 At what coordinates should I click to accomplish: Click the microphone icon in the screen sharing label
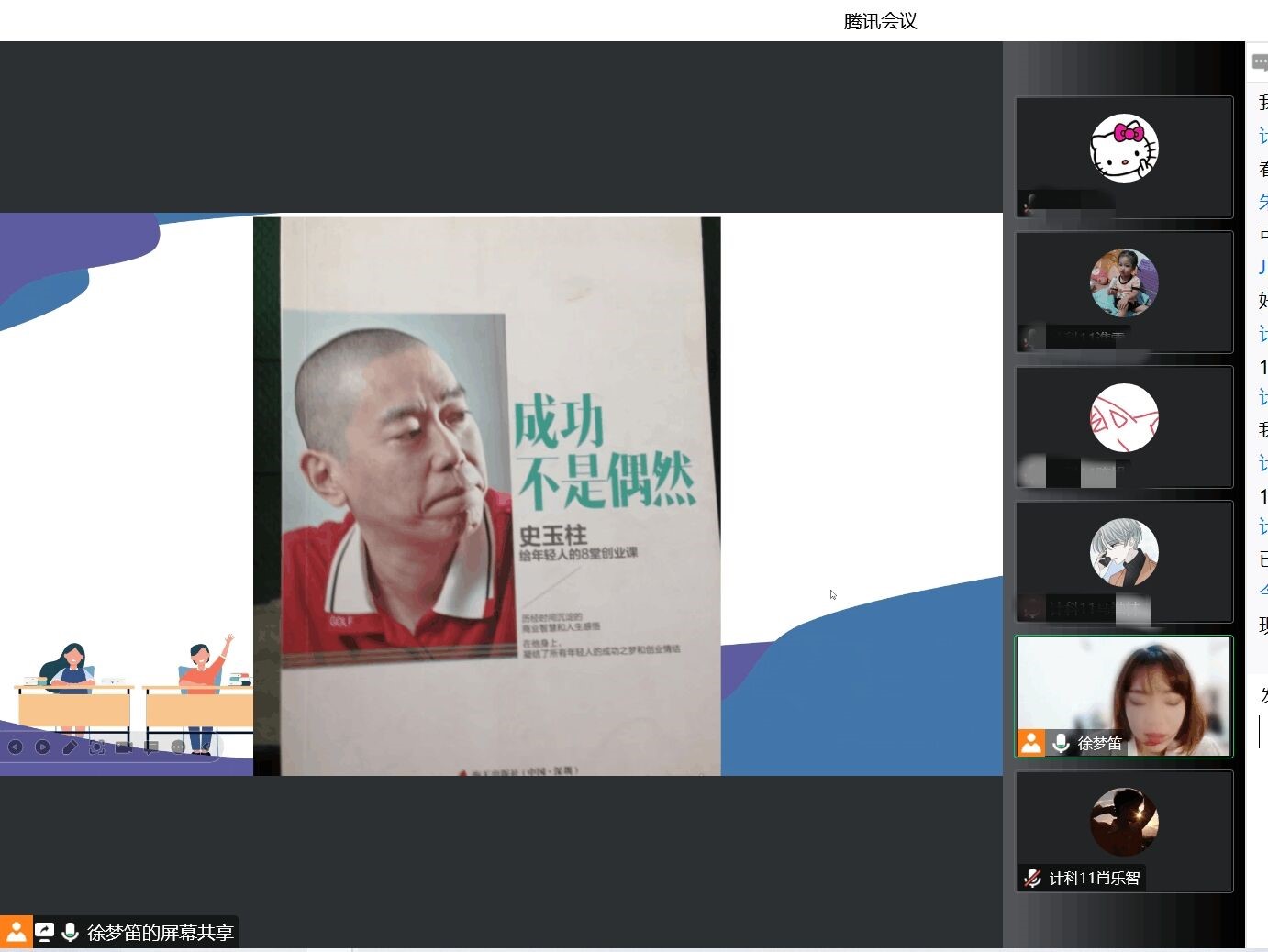pyautogui.click(x=70, y=932)
